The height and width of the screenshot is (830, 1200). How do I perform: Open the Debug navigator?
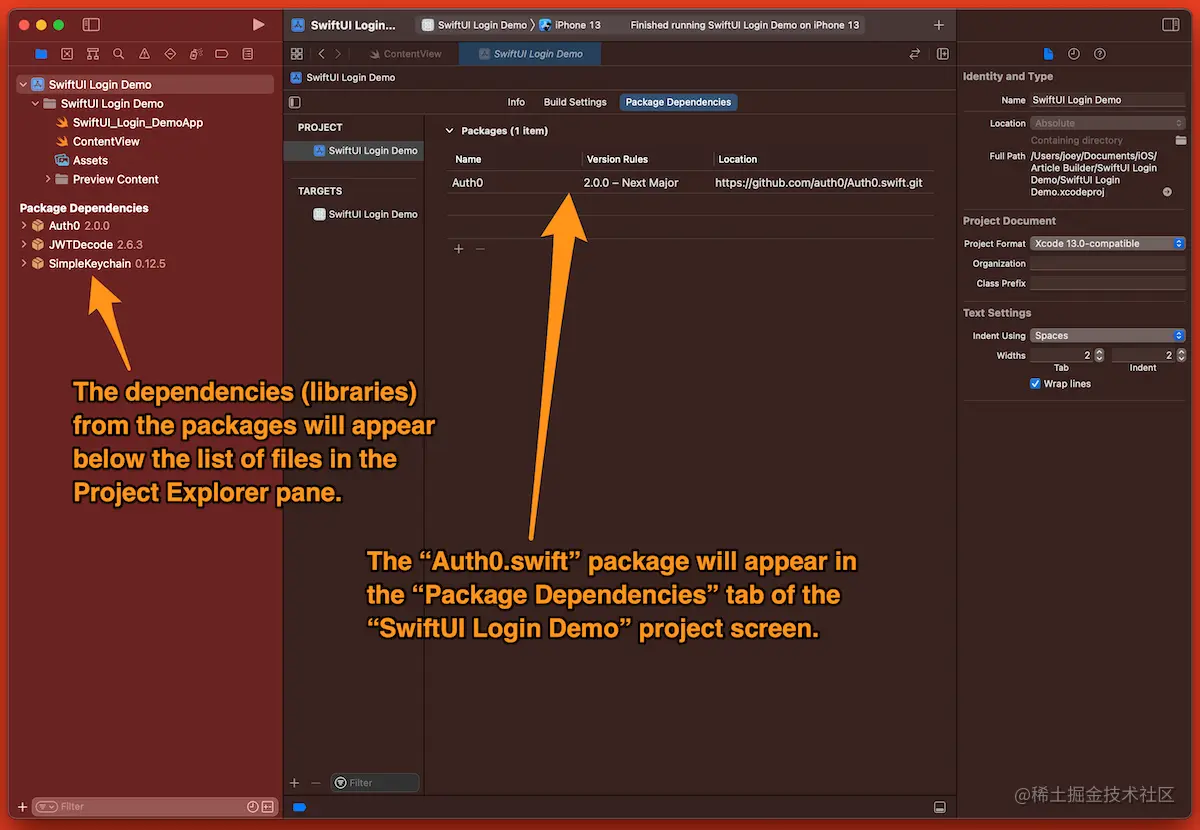point(196,54)
